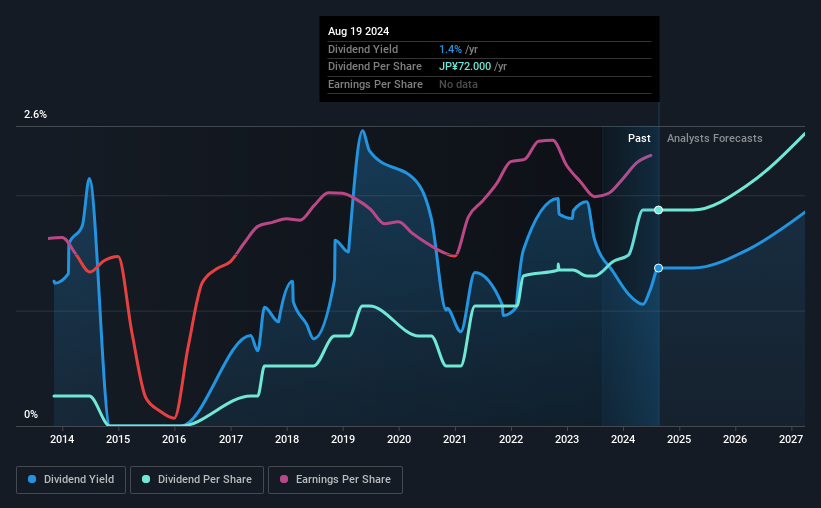The image size is (821, 508).
Task: Click the tooltip's Earnings Per Share row label
Action: coord(375,84)
